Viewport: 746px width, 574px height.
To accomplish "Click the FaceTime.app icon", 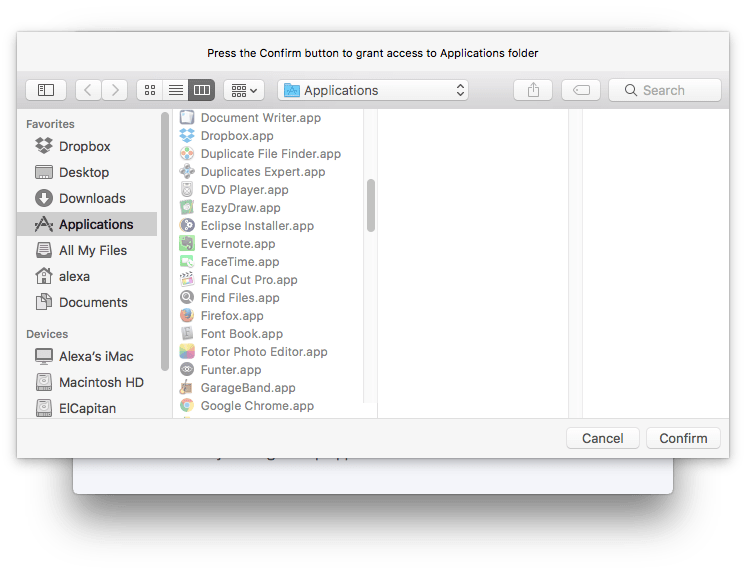I will (187, 262).
